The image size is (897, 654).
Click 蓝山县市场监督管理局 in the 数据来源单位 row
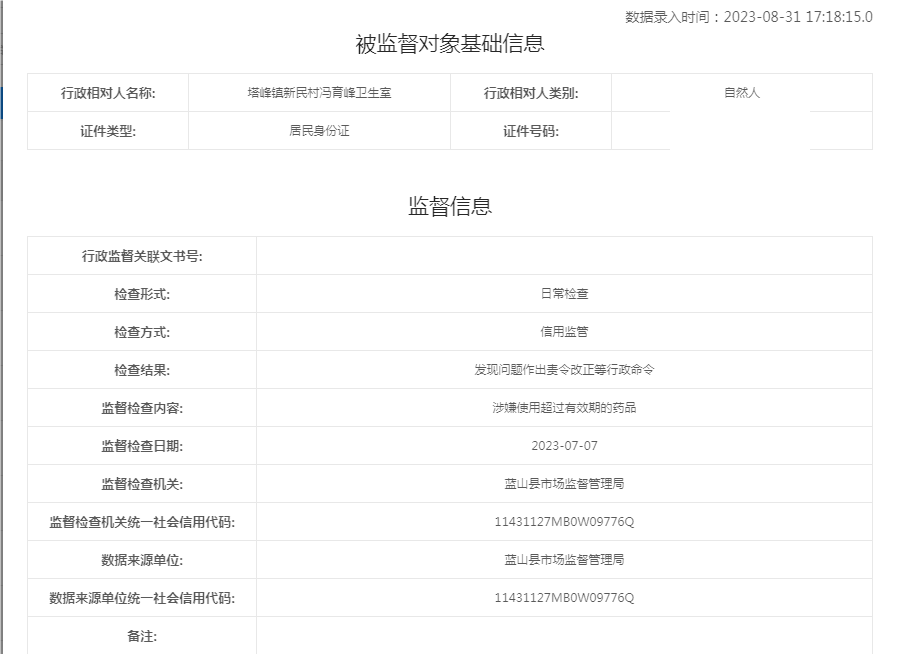(564, 560)
